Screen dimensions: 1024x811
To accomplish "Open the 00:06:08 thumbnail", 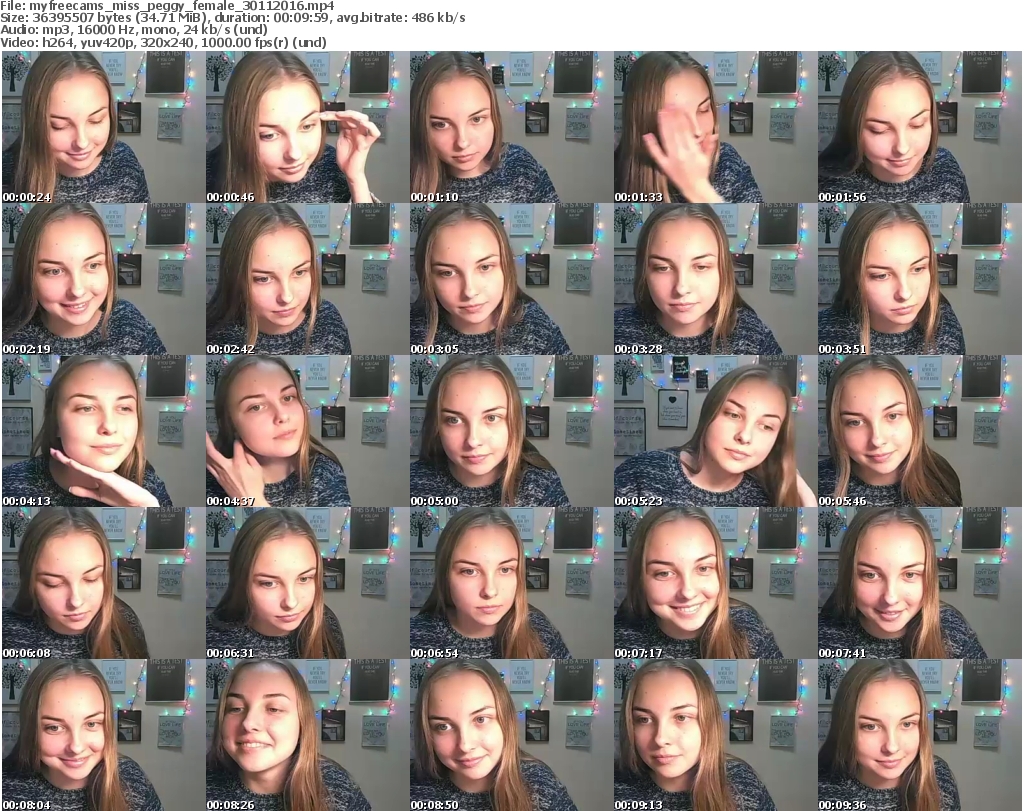I will click(103, 583).
